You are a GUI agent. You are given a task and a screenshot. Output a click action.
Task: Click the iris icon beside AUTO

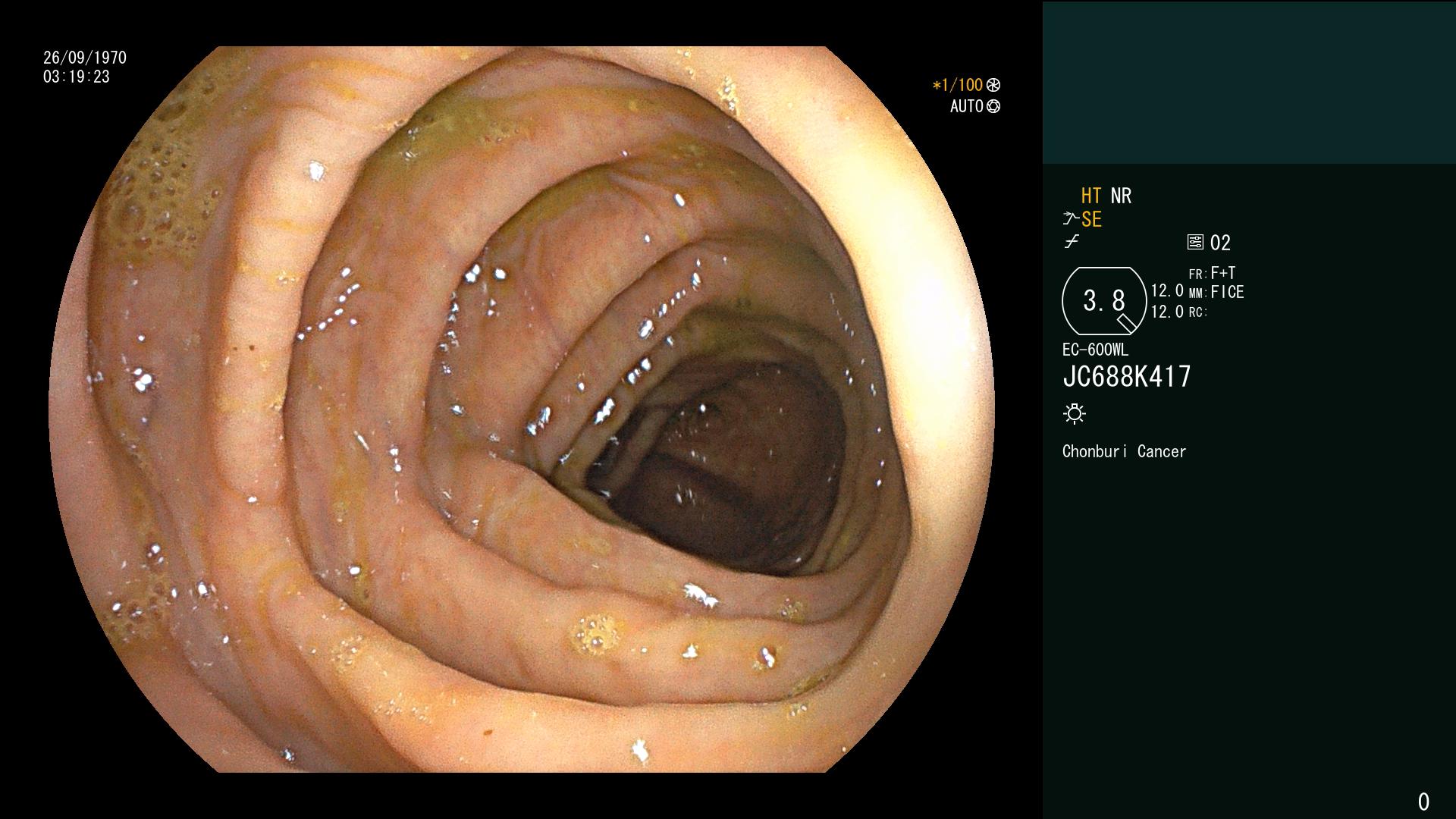tap(993, 106)
